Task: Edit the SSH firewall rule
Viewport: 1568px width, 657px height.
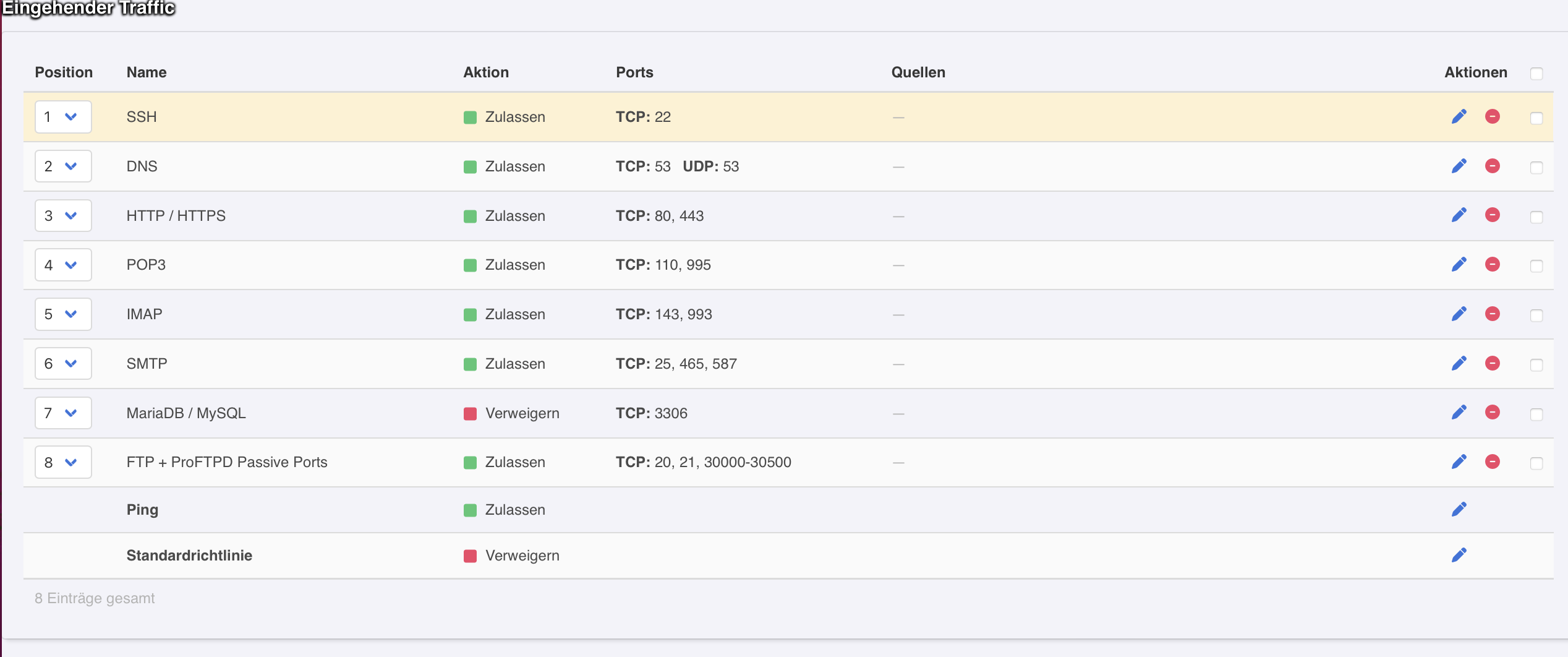Action: click(x=1459, y=116)
